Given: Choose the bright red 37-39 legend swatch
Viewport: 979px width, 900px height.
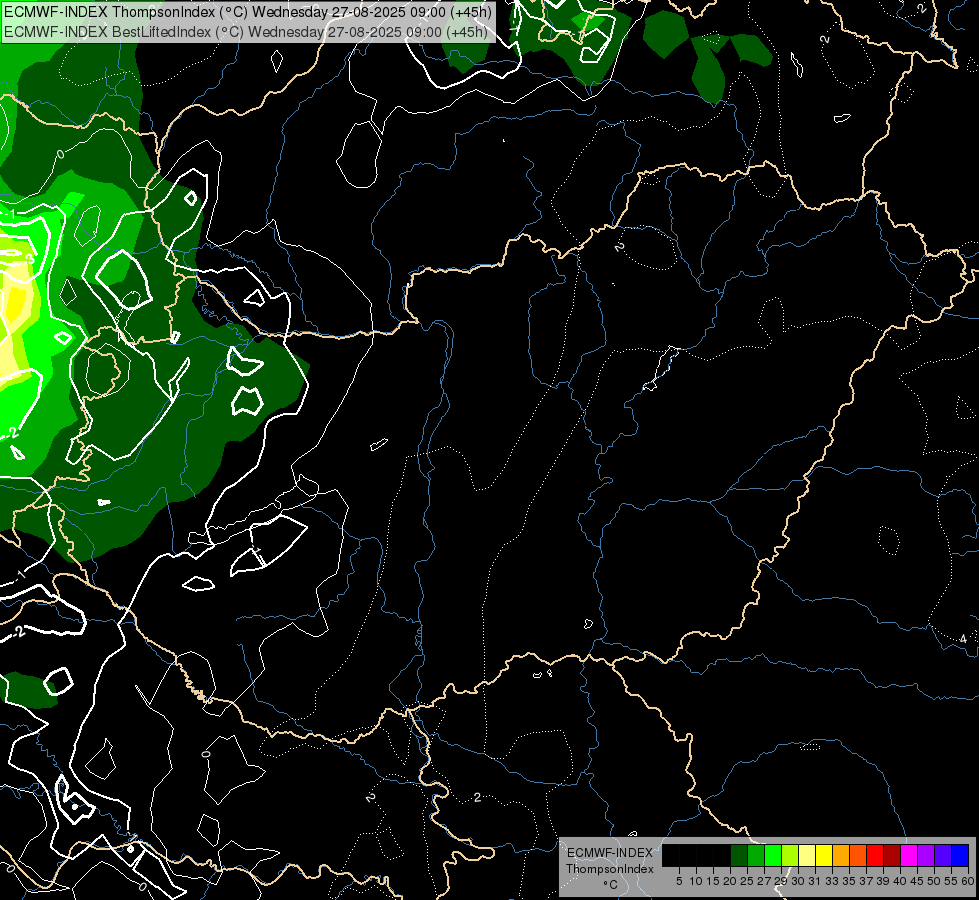Looking at the screenshot, I should pyautogui.click(x=875, y=855).
